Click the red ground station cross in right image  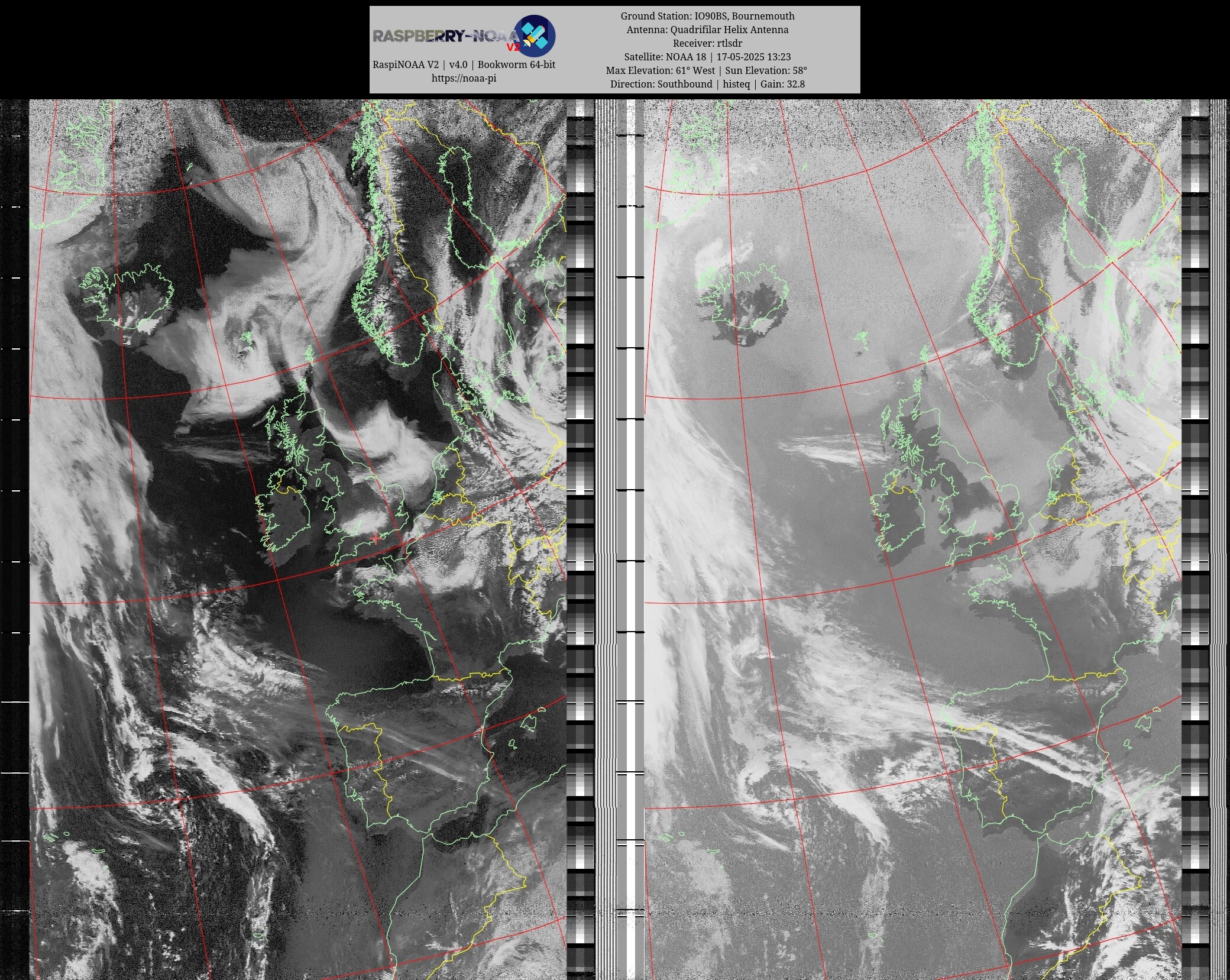coord(991,538)
